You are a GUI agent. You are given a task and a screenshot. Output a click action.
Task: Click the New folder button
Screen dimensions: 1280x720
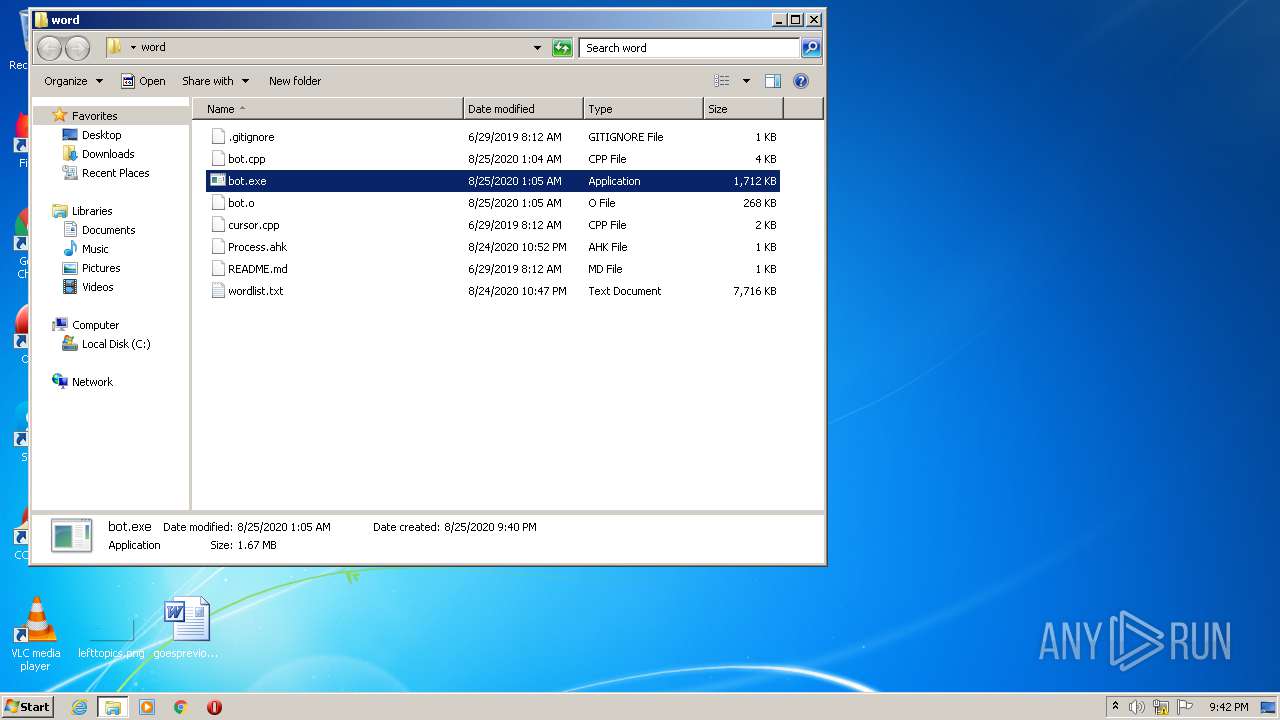pos(295,81)
